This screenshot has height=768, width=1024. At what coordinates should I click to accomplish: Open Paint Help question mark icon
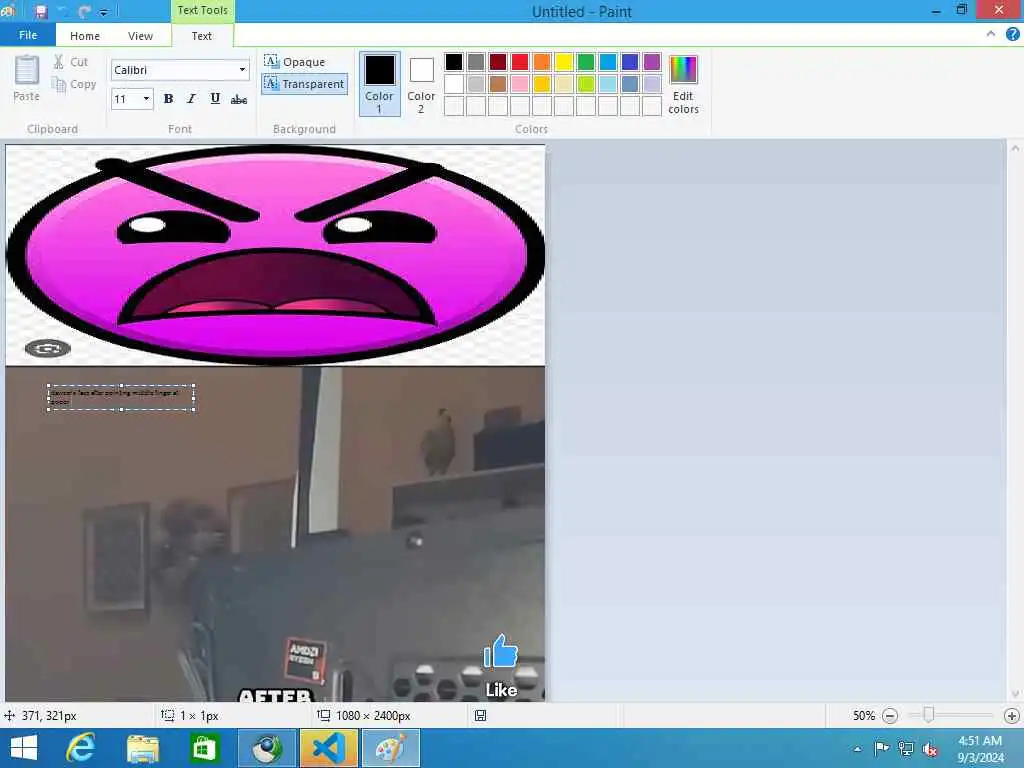1012,34
